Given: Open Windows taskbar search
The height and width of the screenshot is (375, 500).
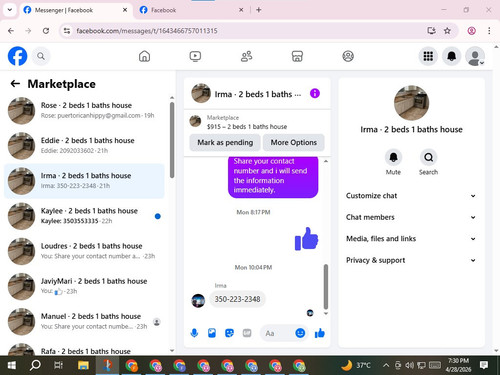Looking at the screenshot, I should 35,366.
